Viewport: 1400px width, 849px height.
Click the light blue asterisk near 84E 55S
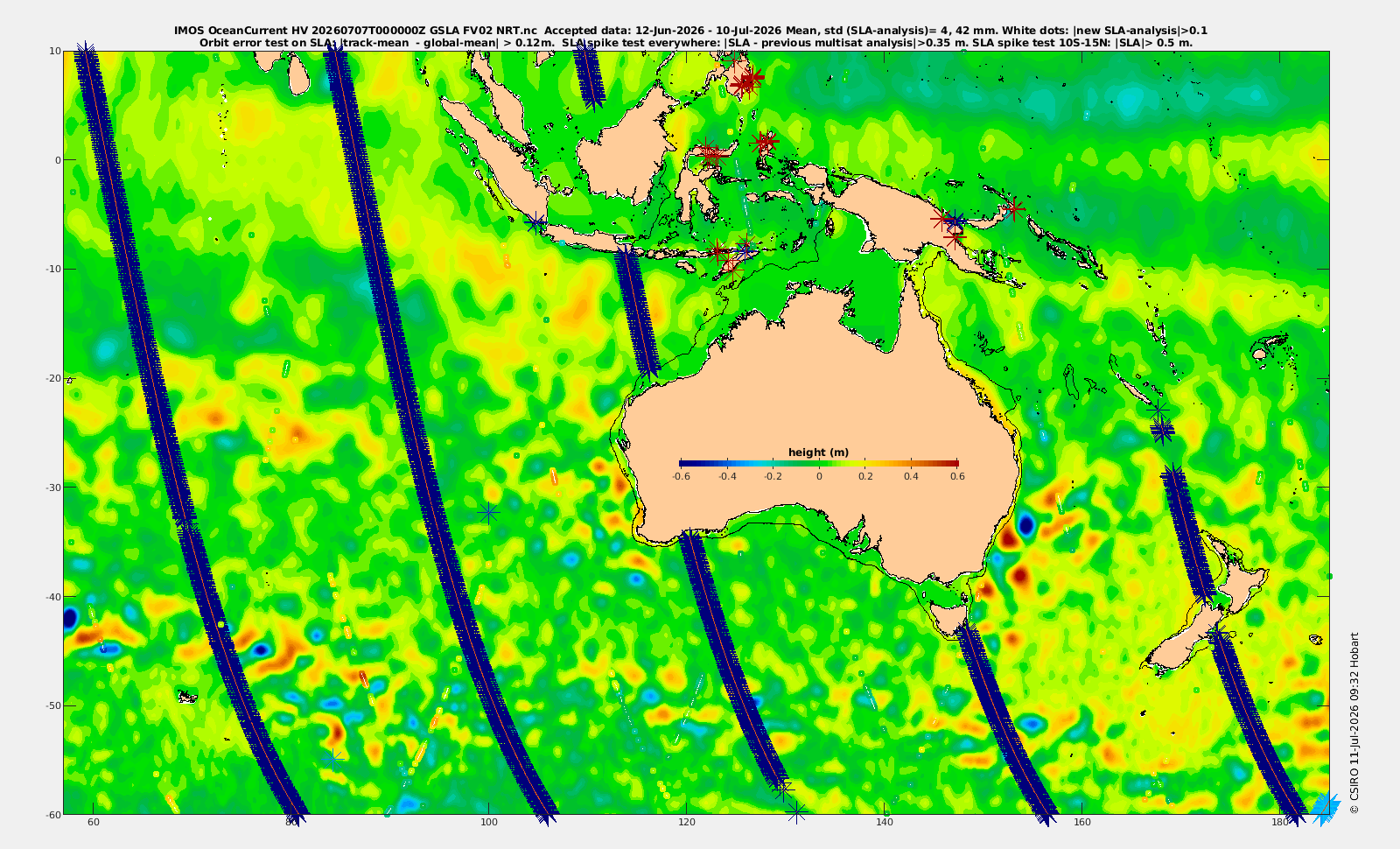click(x=332, y=759)
